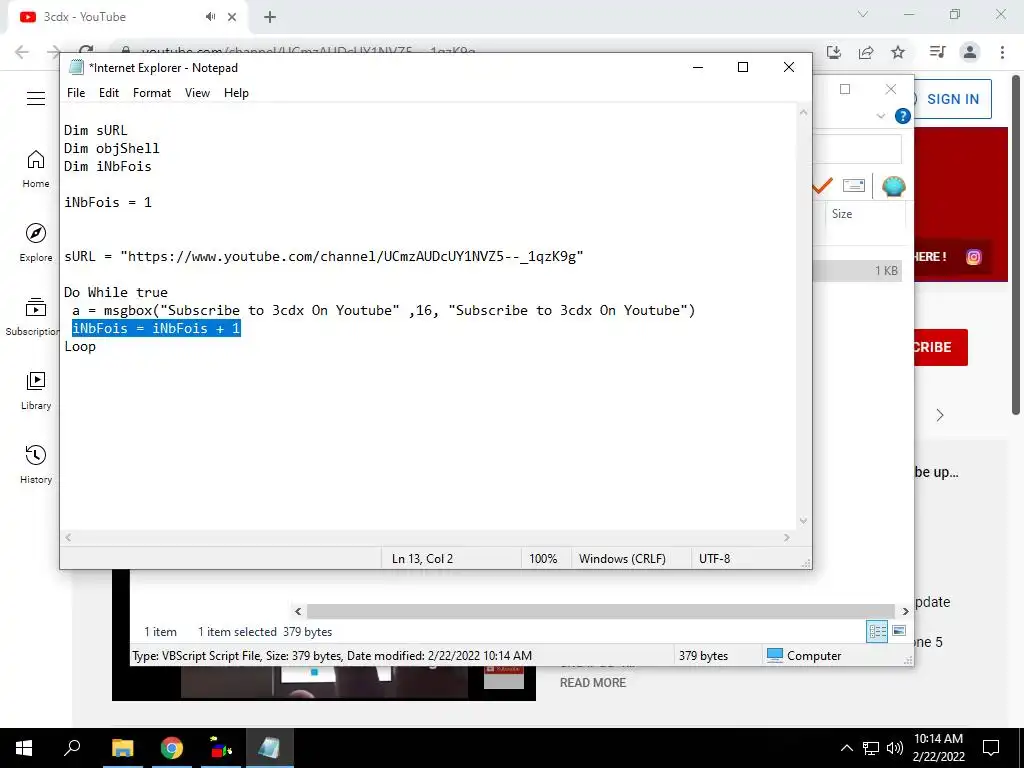Click the shell icon in Explorer ribbon
Viewport: 1024px width, 768px height.
(893, 187)
